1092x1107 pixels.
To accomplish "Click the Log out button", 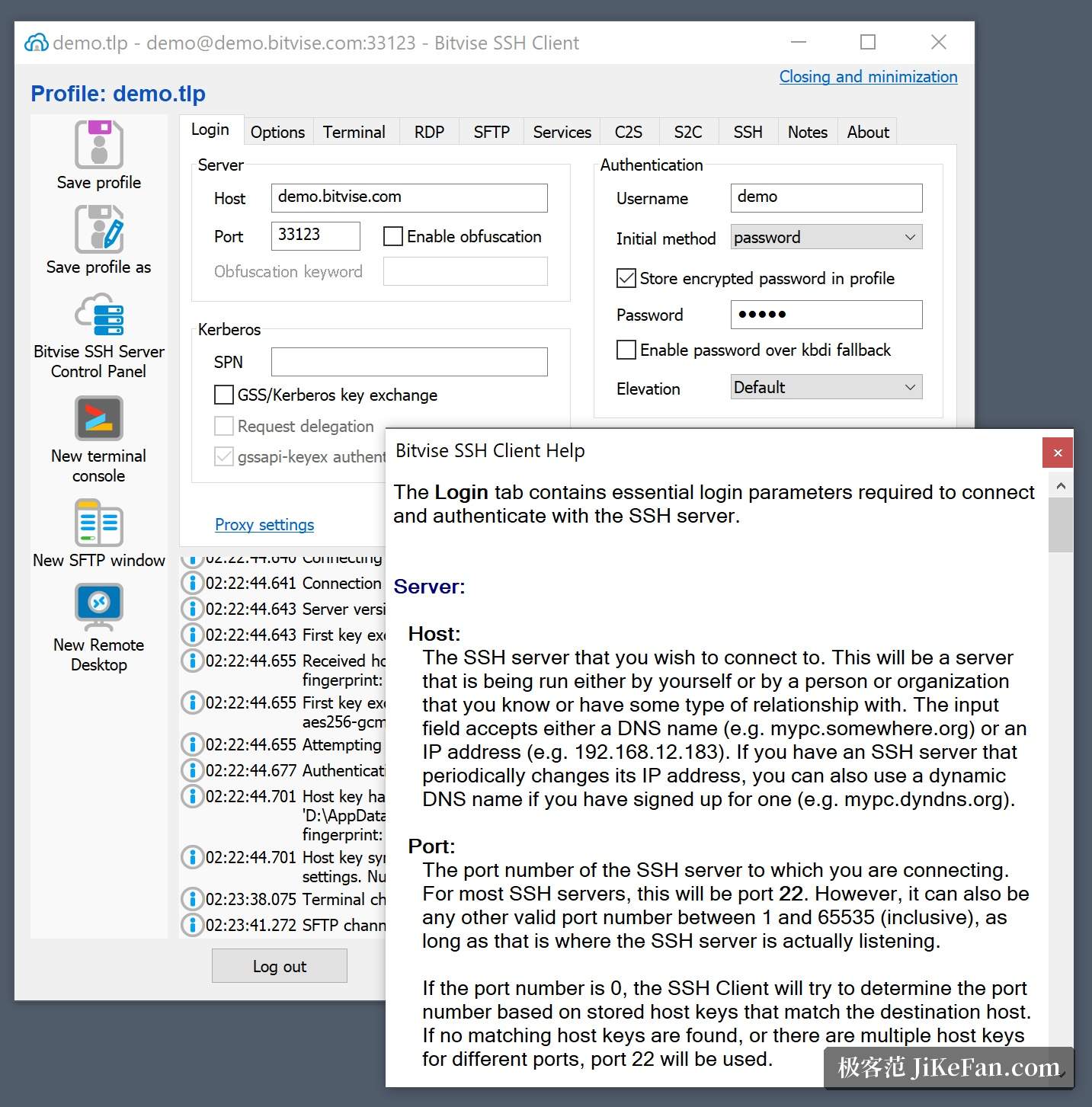I will pyautogui.click(x=280, y=966).
